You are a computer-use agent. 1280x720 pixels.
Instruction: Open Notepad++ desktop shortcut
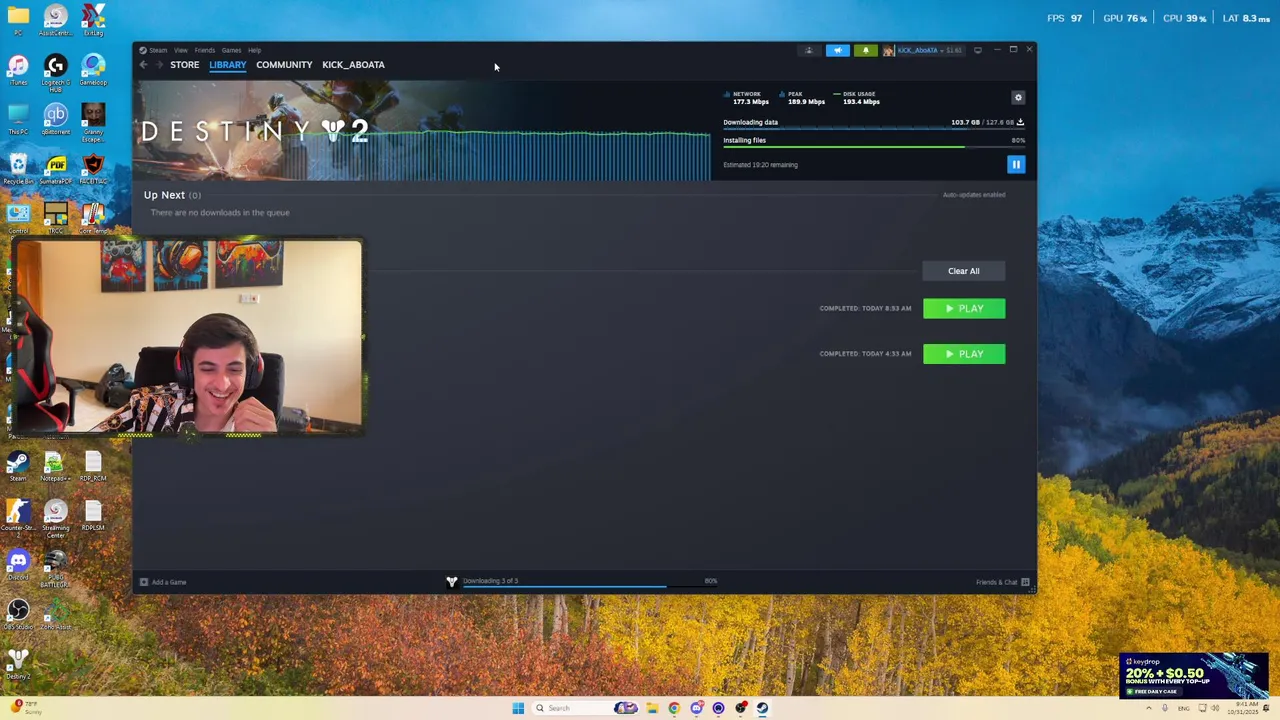click(55, 467)
